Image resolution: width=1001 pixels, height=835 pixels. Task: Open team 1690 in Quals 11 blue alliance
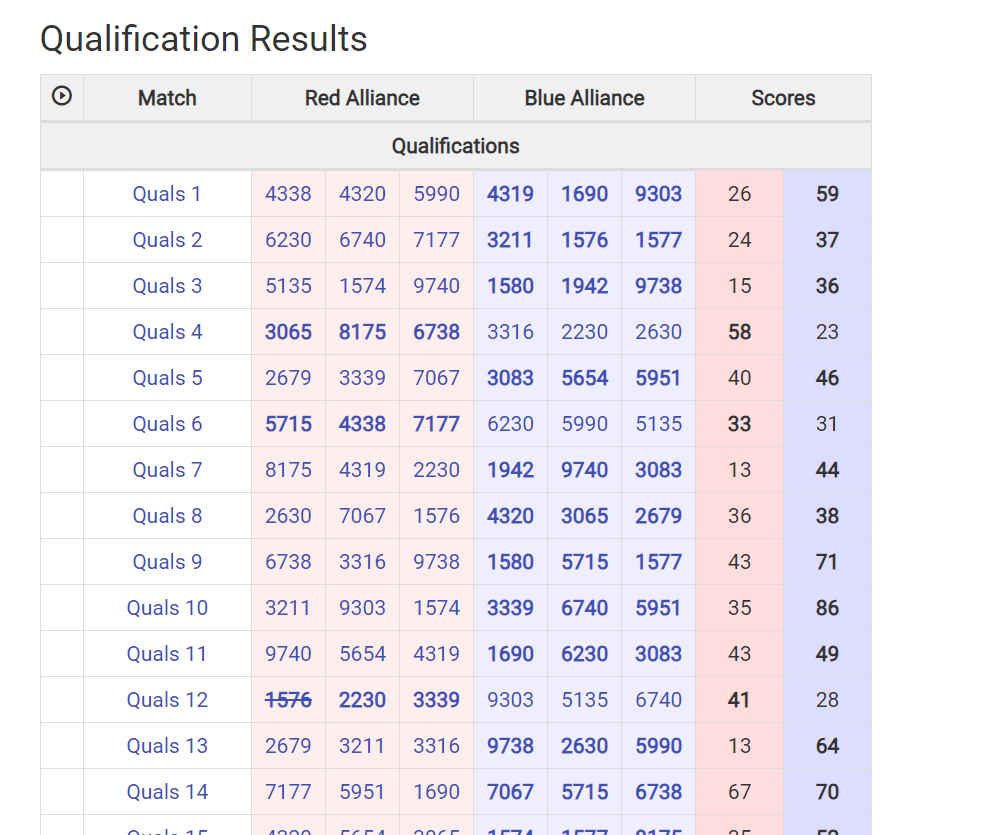coord(510,654)
